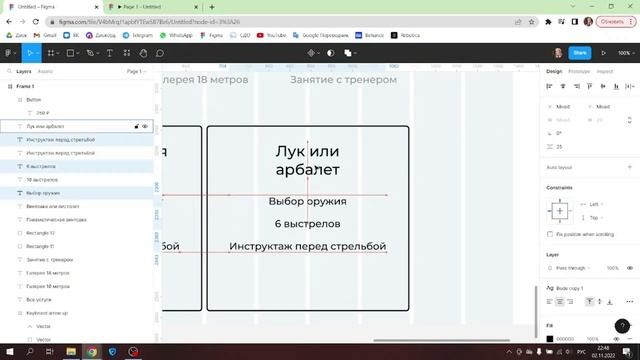This screenshot has width=640, height=360.
Task: Select the Pen tool
Action: click(x=90, y=53)
